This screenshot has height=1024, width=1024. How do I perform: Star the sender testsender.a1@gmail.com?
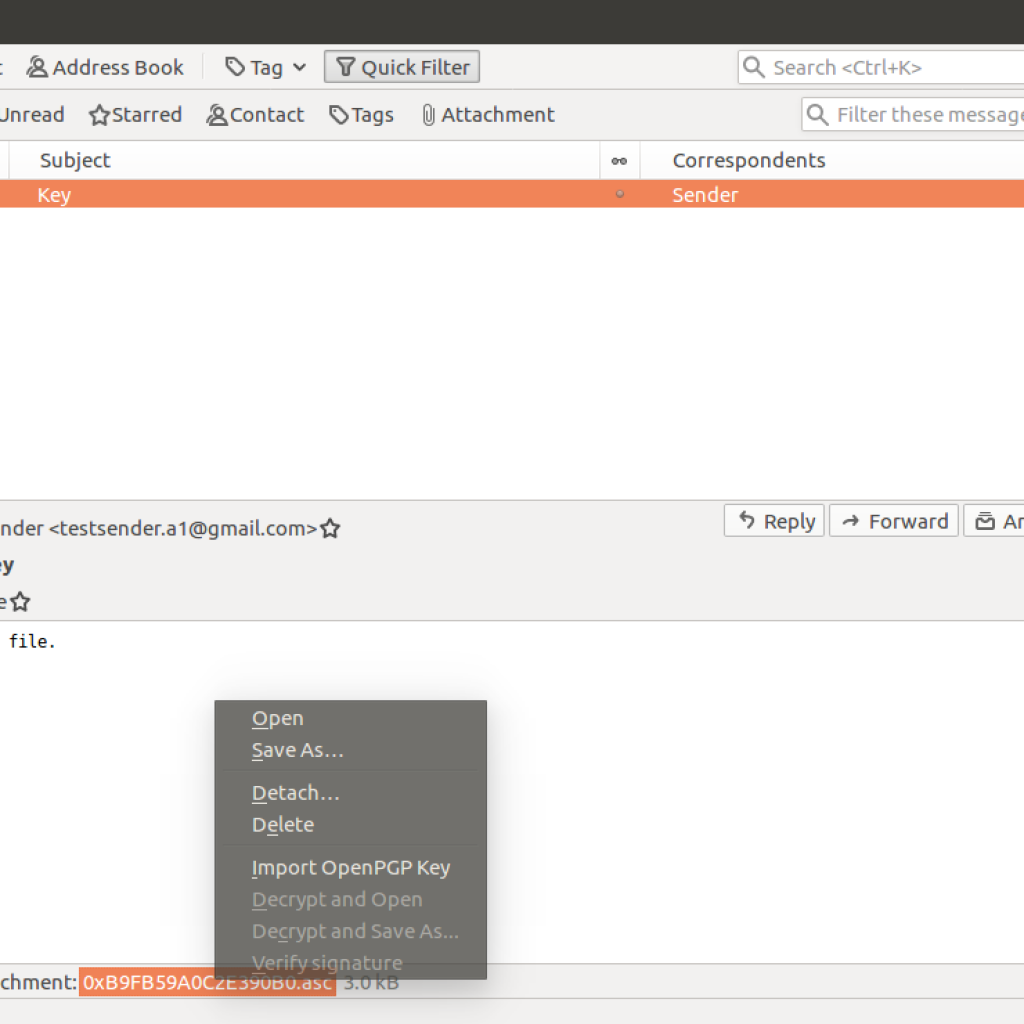click(330, 529)
